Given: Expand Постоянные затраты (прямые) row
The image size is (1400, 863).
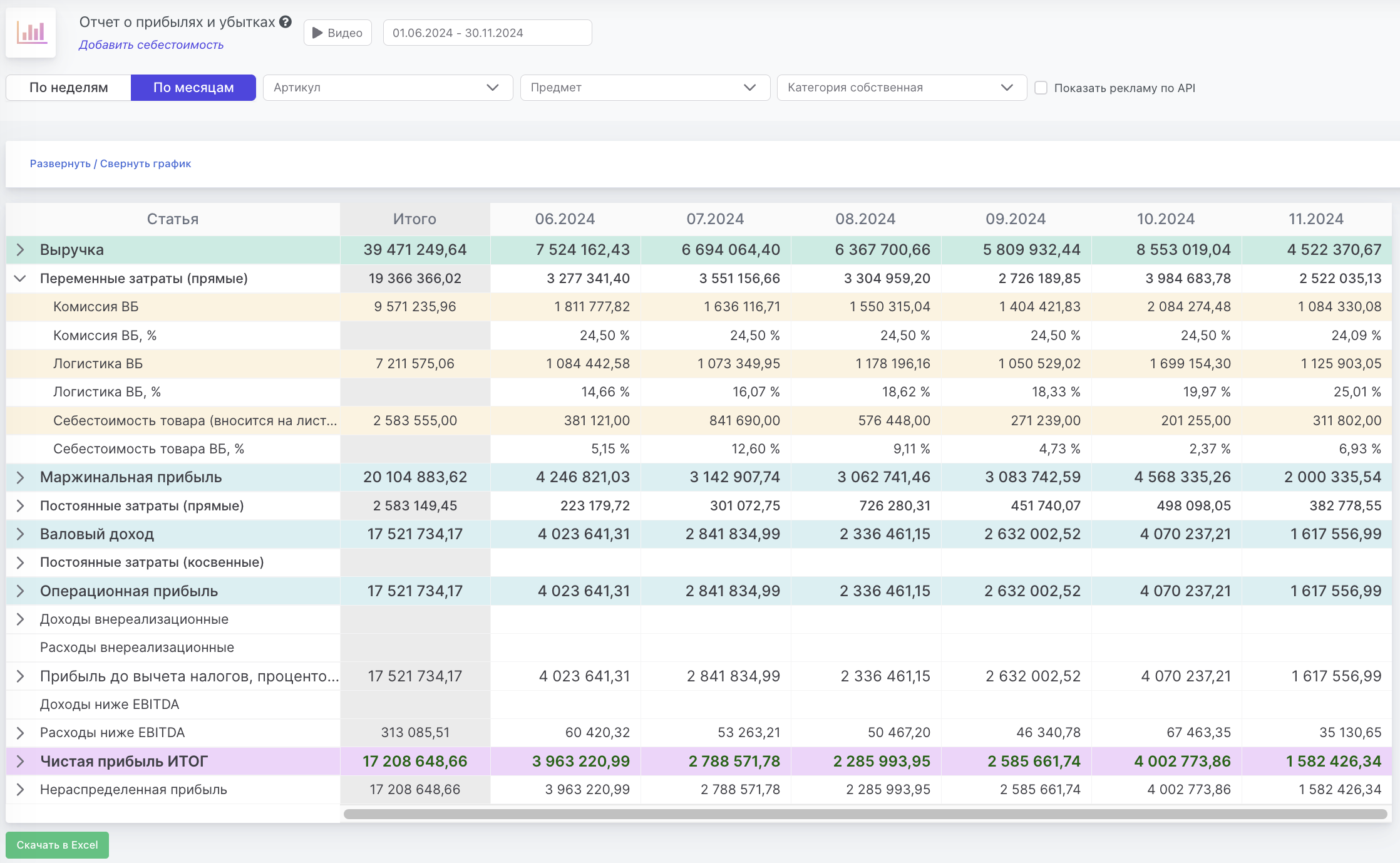Looking at the screenshot, I should click(x=20, y=506).
